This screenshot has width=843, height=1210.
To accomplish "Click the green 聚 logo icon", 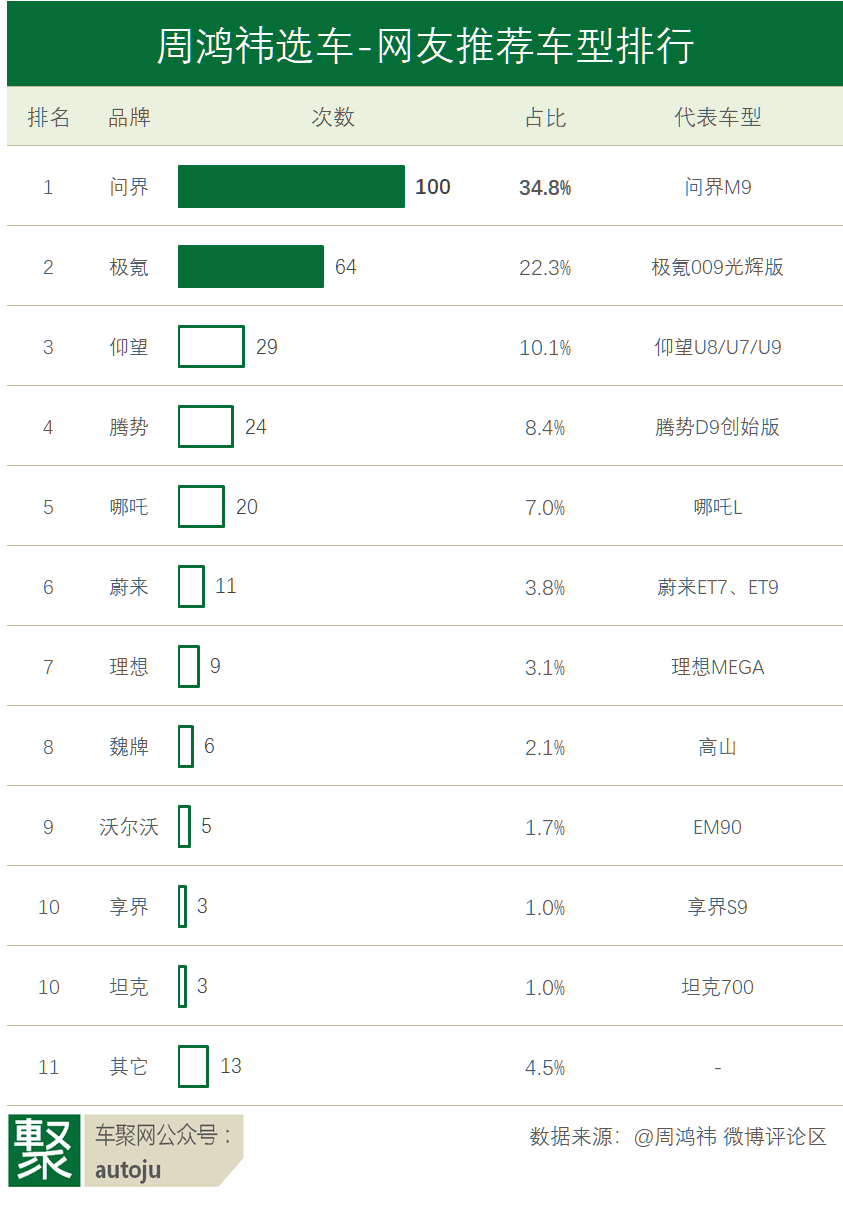I will point(45,1150).
